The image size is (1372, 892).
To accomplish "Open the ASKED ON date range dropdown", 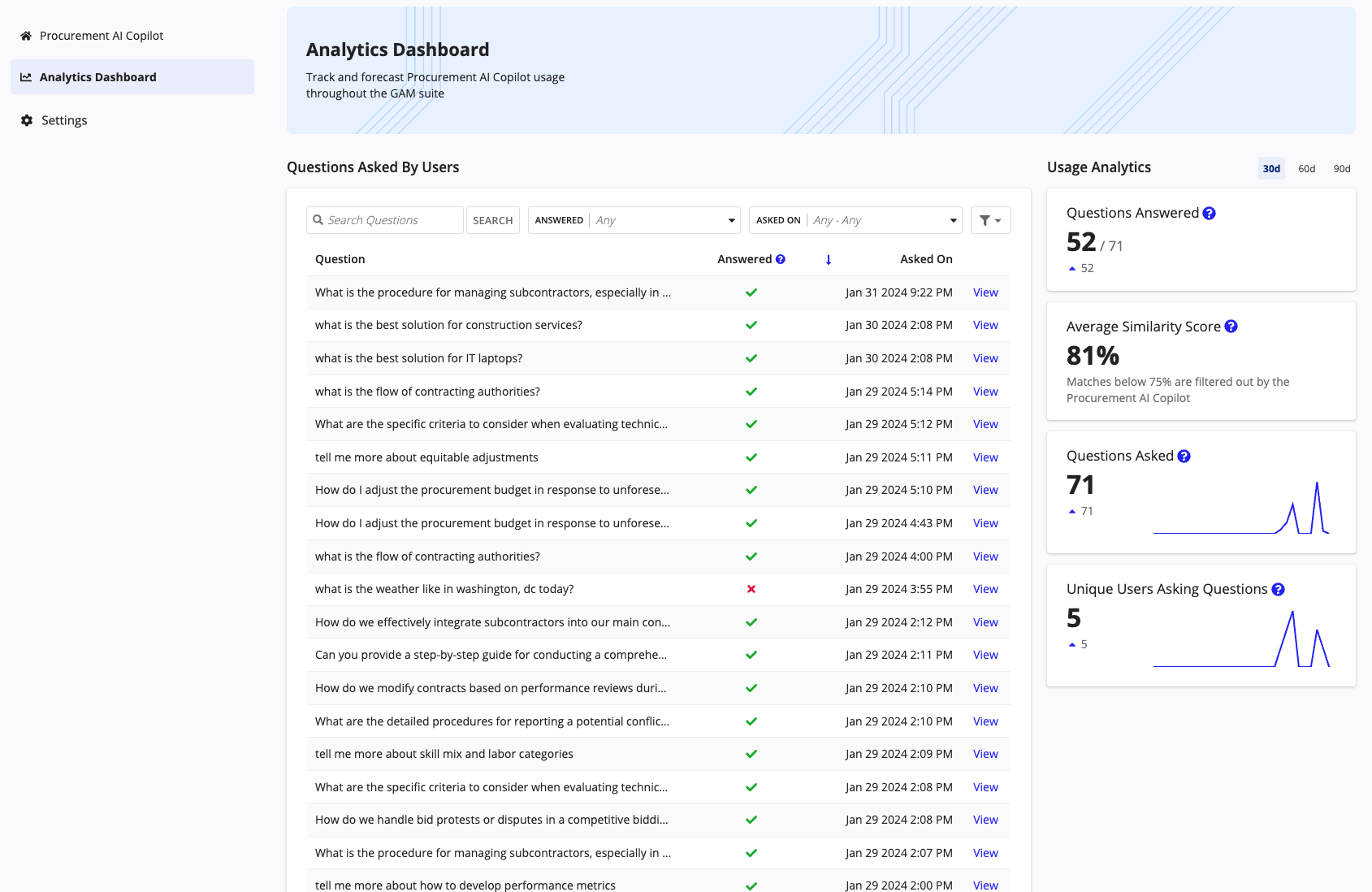I will (855, 220).
